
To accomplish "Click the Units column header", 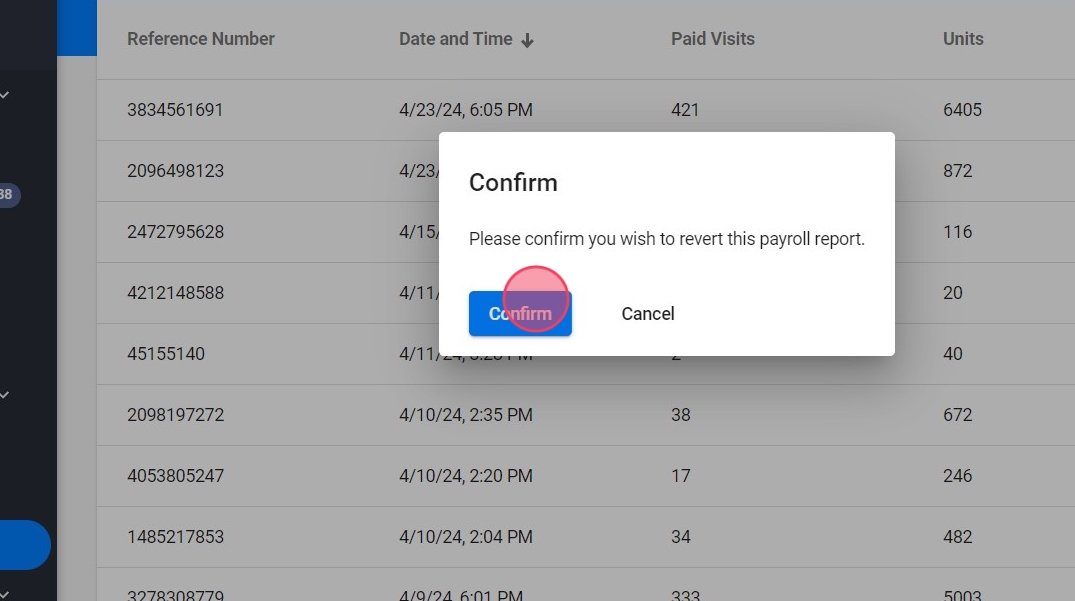I will pyautogui.click(x=963, y=39).
